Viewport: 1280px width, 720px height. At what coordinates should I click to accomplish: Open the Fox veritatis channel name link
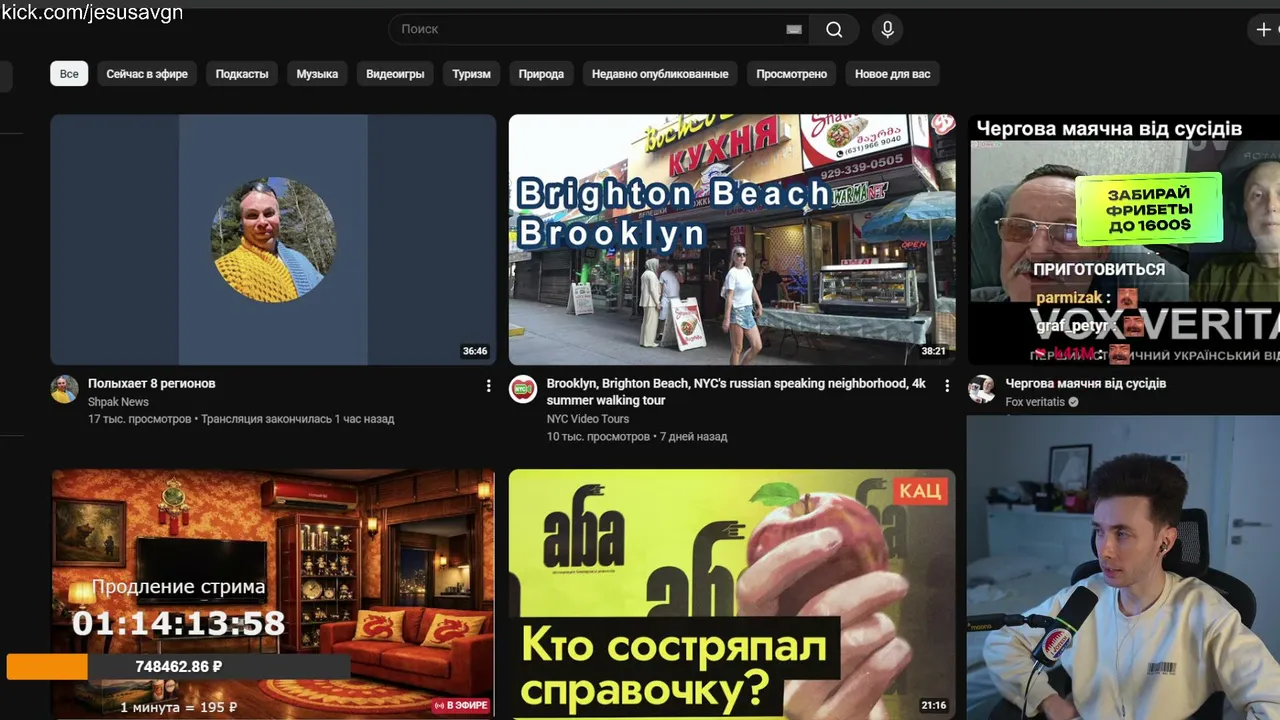pyautogui.click(x=1035, y=402)
